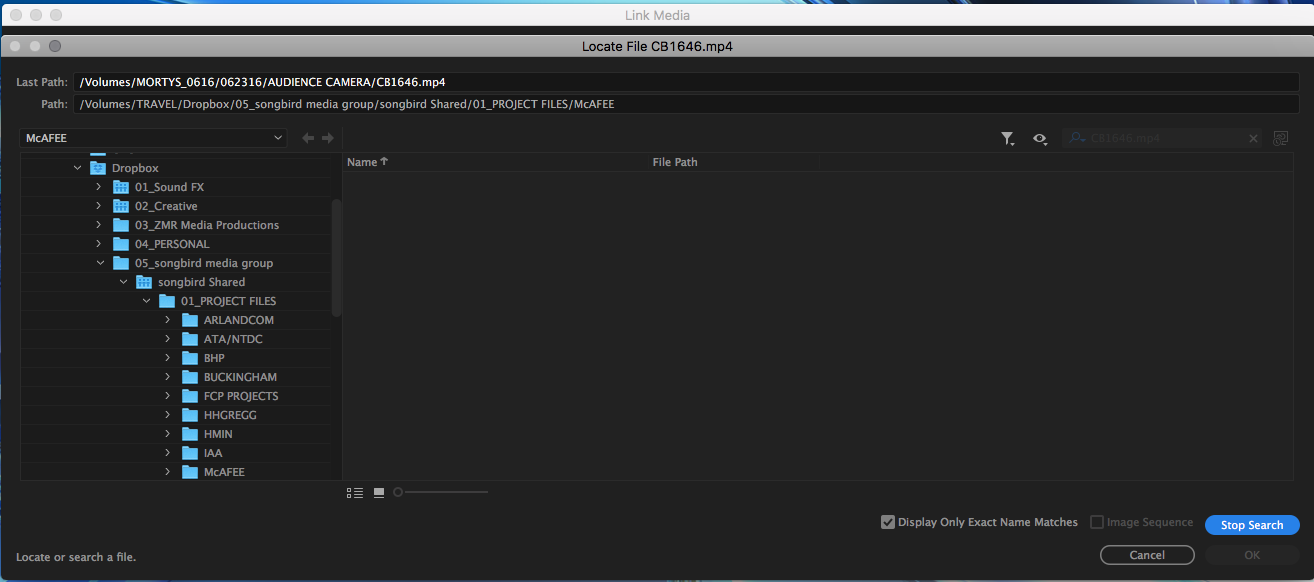Click the McAFEE folder icon in tree
Screen dimensions: 1314x582
[x=190, y=472]
